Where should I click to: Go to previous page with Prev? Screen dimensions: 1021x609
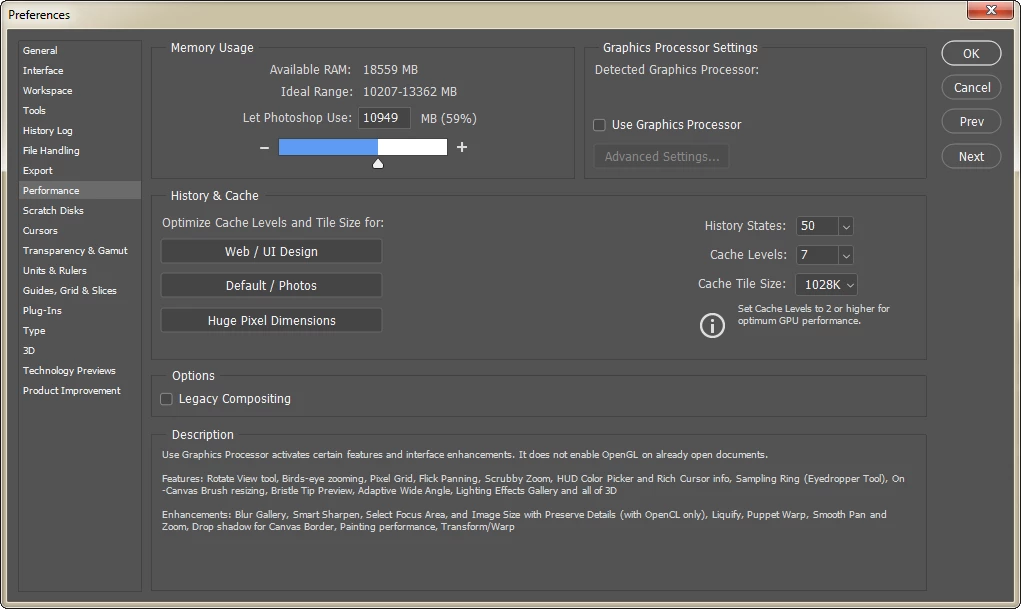tap(971, 122)
